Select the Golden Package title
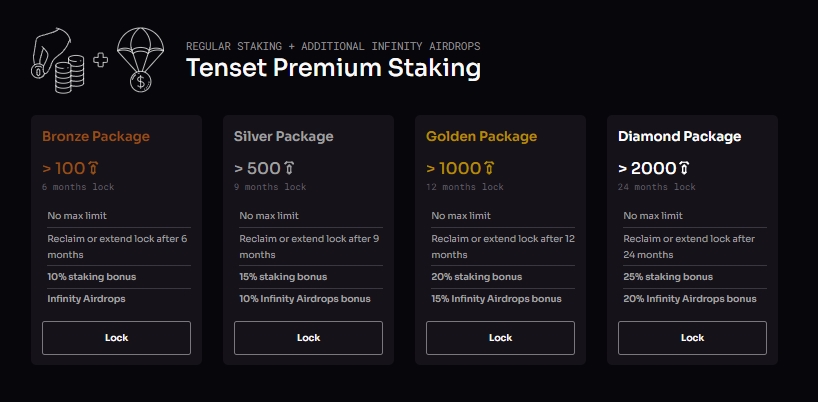Screen dimensions: 818x402 (481, 137)
